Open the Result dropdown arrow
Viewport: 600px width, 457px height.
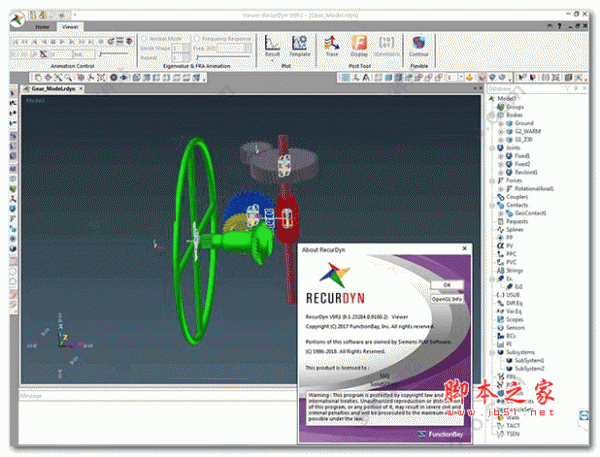pos(272,60)
